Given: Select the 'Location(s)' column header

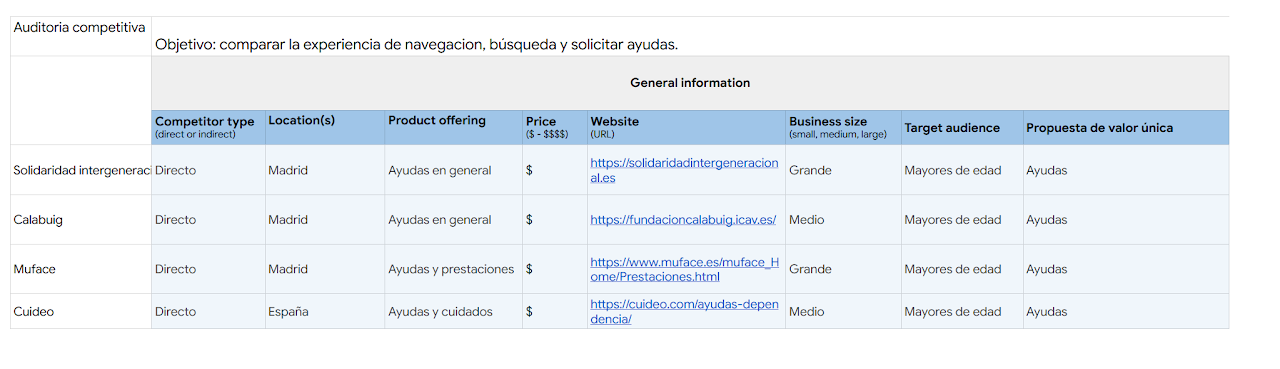Looking at the screenshot, I should coord(325,127).
